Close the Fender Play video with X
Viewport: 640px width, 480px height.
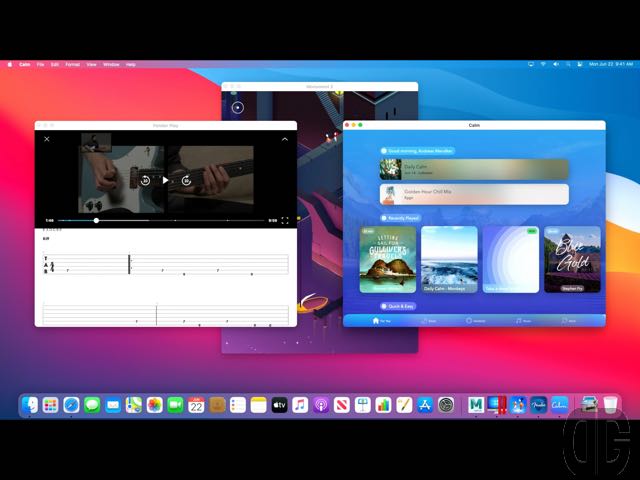click(47, 139)
